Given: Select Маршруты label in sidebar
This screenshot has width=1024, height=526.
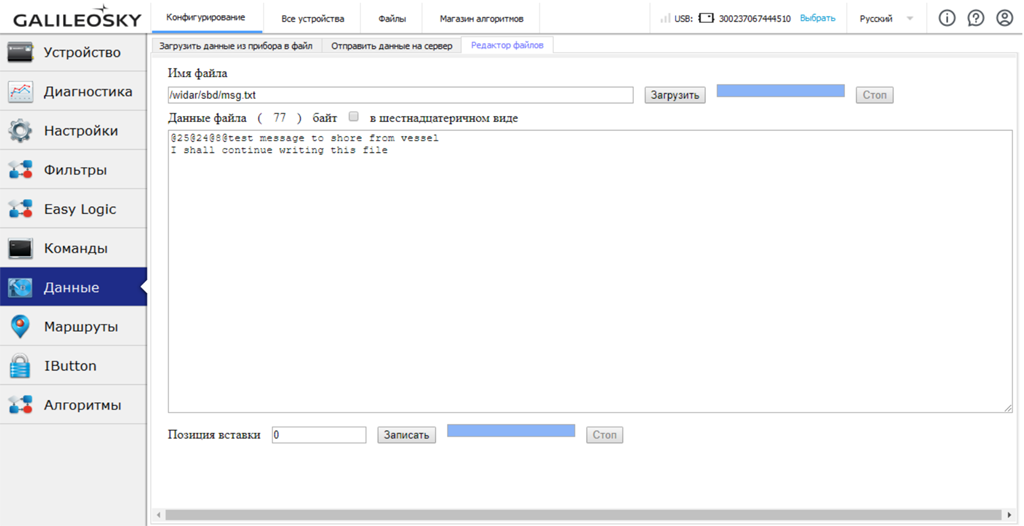Looking at the screenshot, I should click(x=81, y=327).
